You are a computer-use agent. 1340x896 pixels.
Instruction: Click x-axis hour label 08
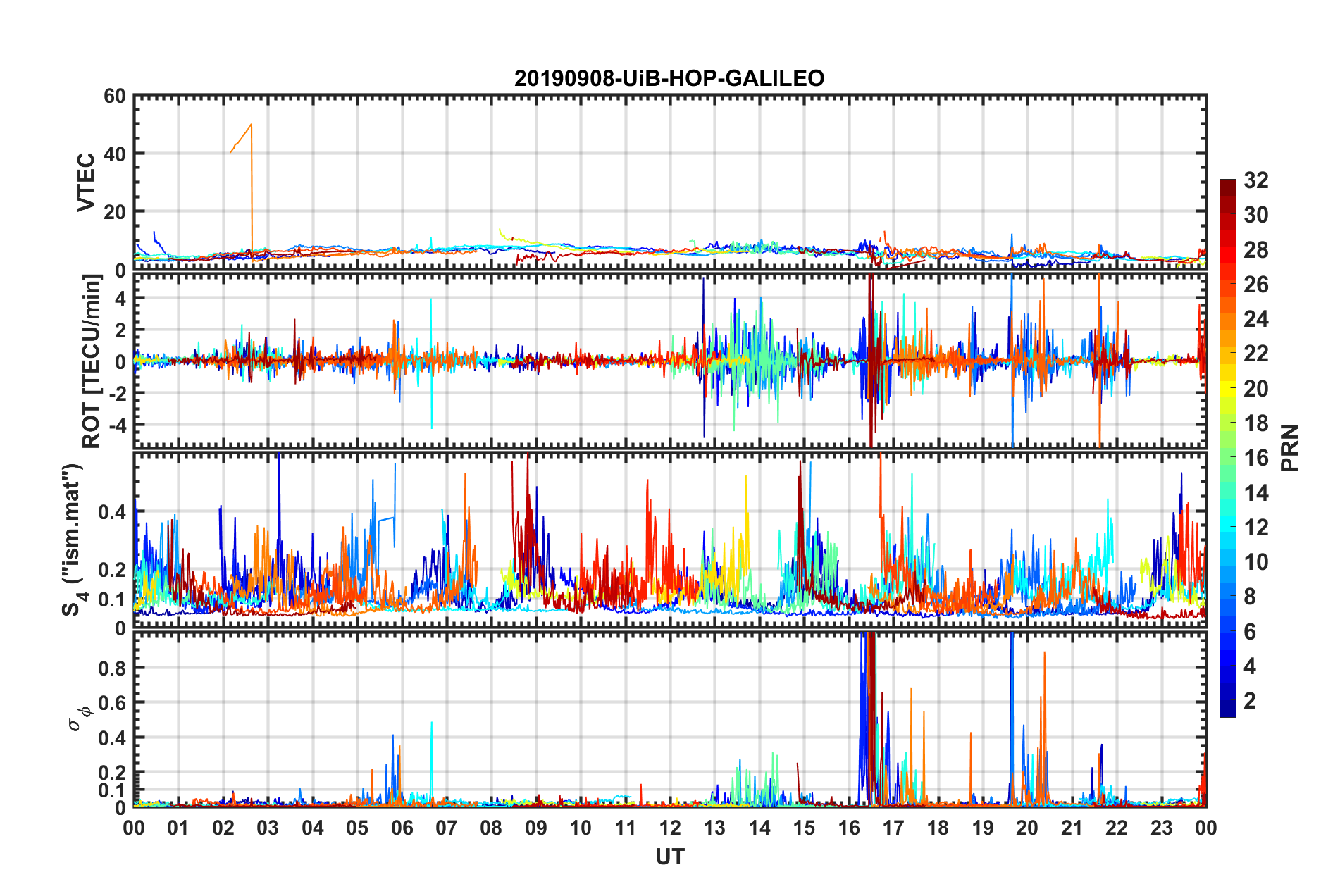pyautogui.click(x=491, y=828)
